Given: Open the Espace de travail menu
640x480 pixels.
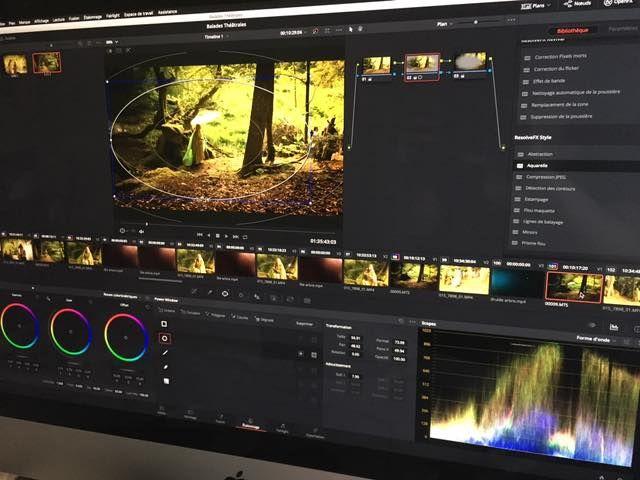Looking at the screenshot, I should [139, 14].
